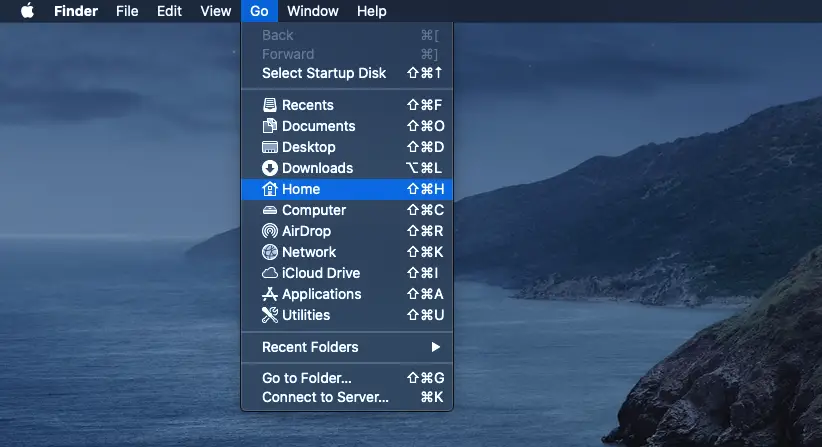Click the Downloads arrow icon

click(x=269, y=168)
